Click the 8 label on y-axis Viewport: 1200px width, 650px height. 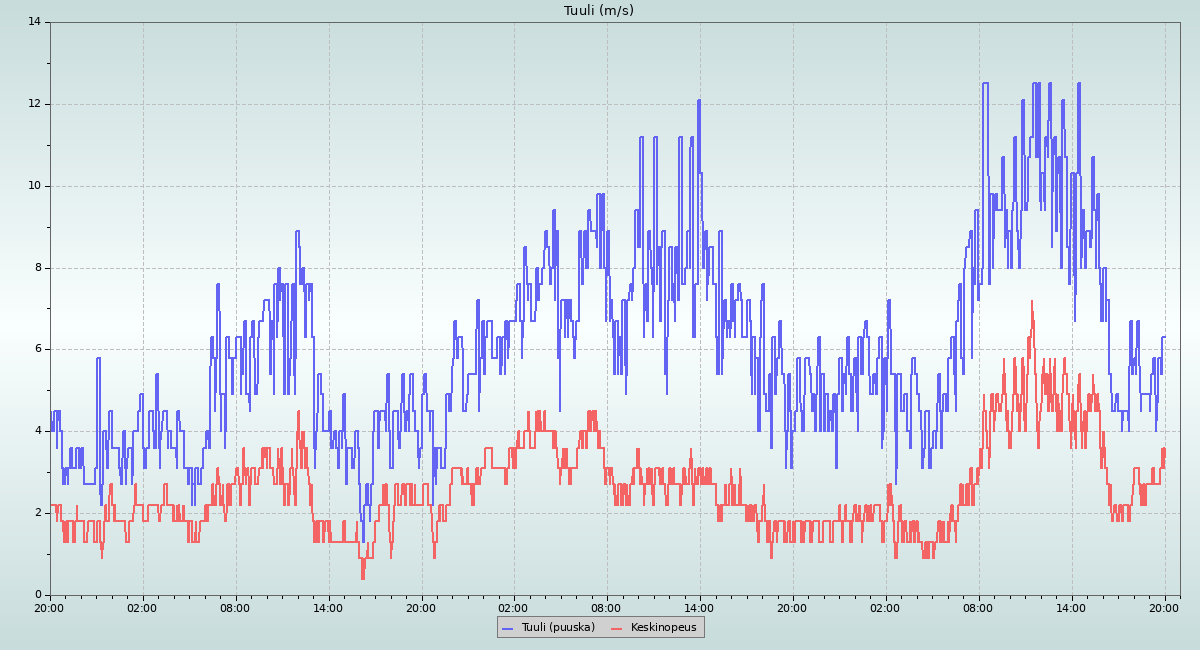37,268
